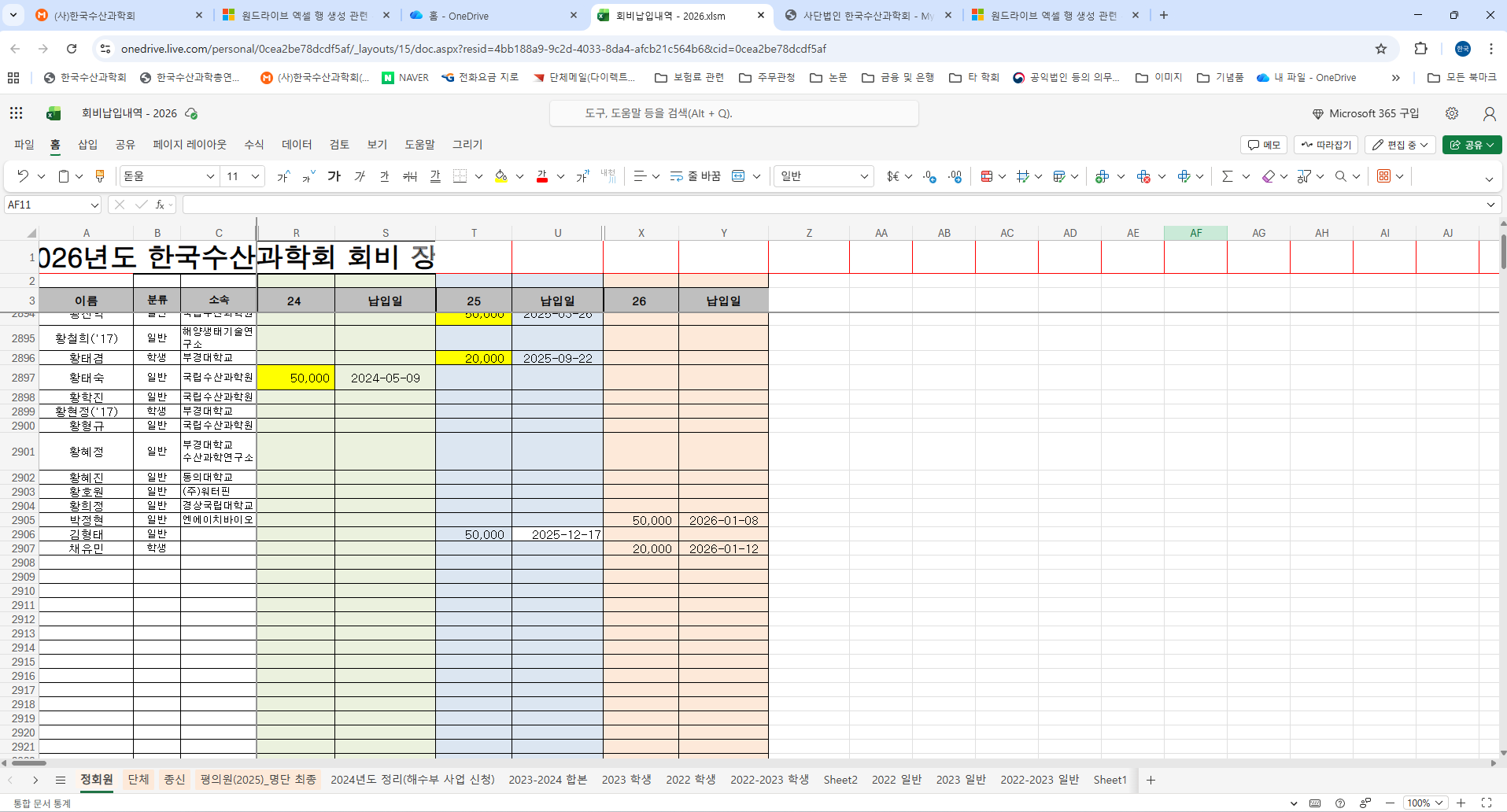Viewport: 1507px width, 812px height.
Task: Expand font color dropdown arrow
Action: click(x=560, y=176)
